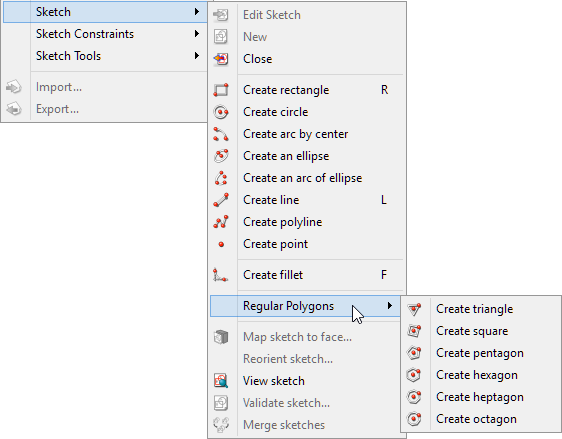Click the Create fillet icon

point(220,275)
